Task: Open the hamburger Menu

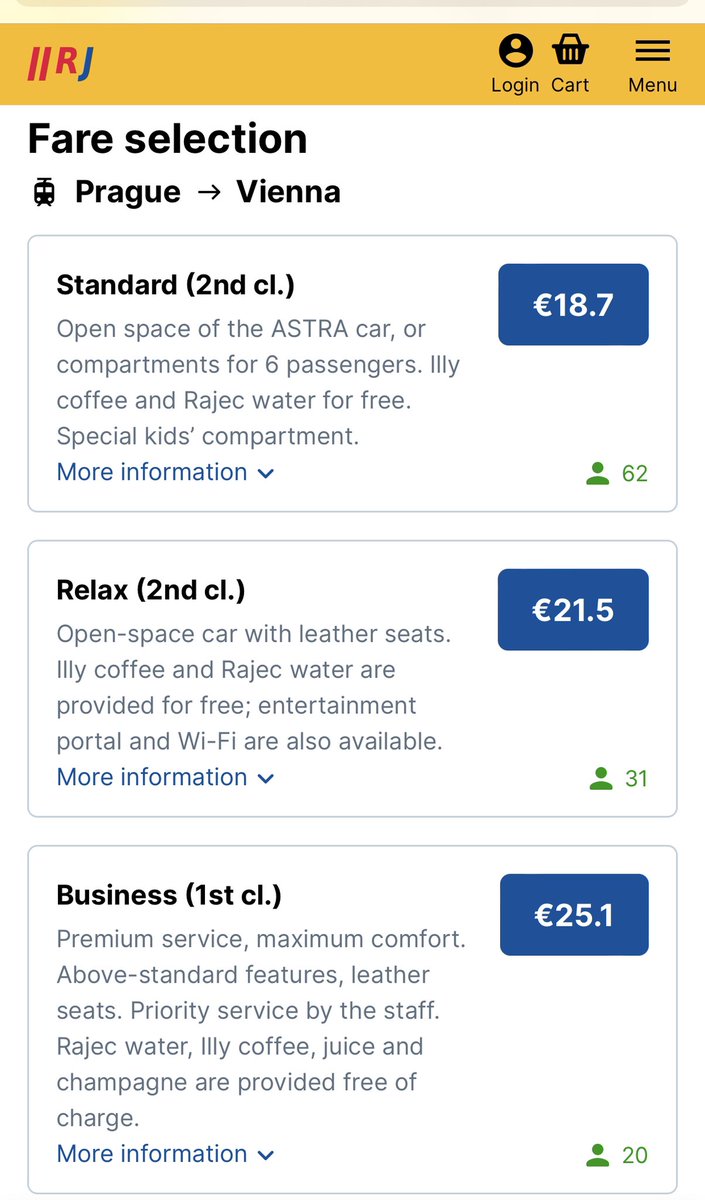Action: pyautogui.click(x=652, y=52)
